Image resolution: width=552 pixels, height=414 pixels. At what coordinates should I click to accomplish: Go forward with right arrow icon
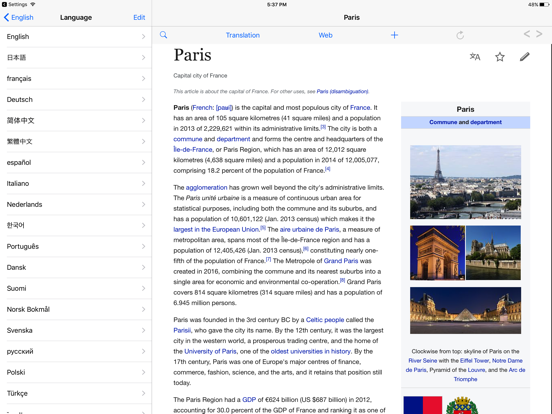tap(539, 34)
